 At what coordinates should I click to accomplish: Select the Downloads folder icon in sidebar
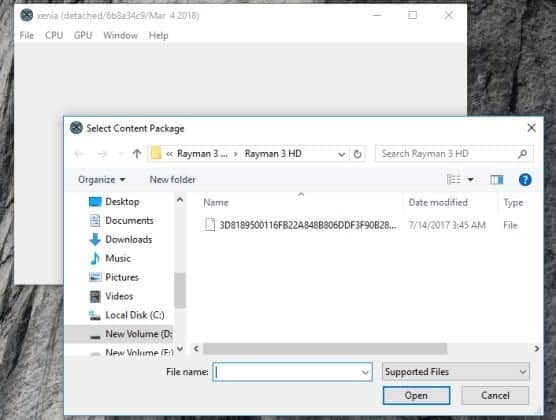coord(95,239)
